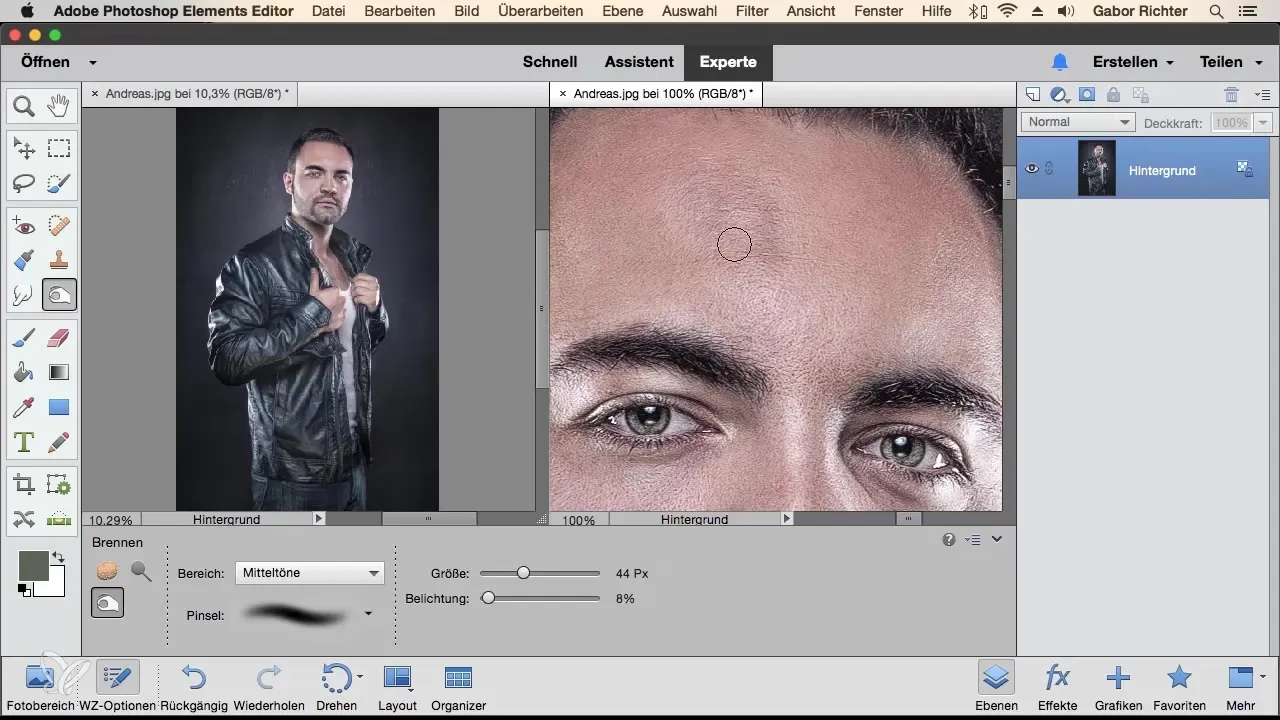Select the Move tool
The height and width of the screenshot is (720, 1280).
[x=24, y=149]
